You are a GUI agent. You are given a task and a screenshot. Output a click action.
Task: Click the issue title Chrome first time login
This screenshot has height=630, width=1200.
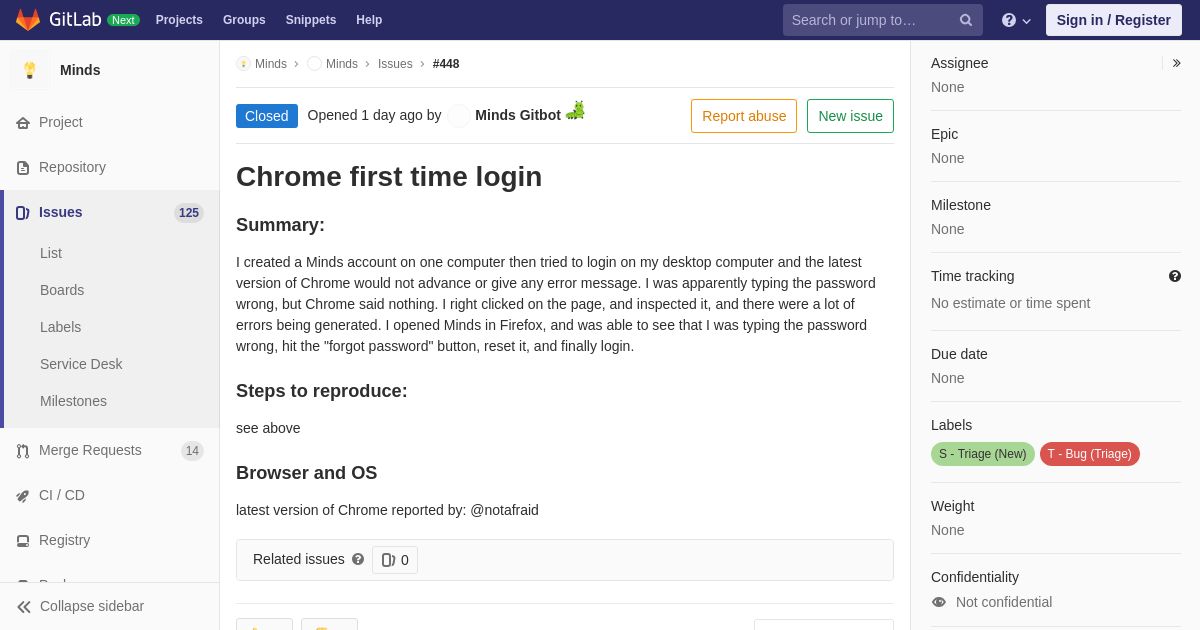(x=389, y=177)
